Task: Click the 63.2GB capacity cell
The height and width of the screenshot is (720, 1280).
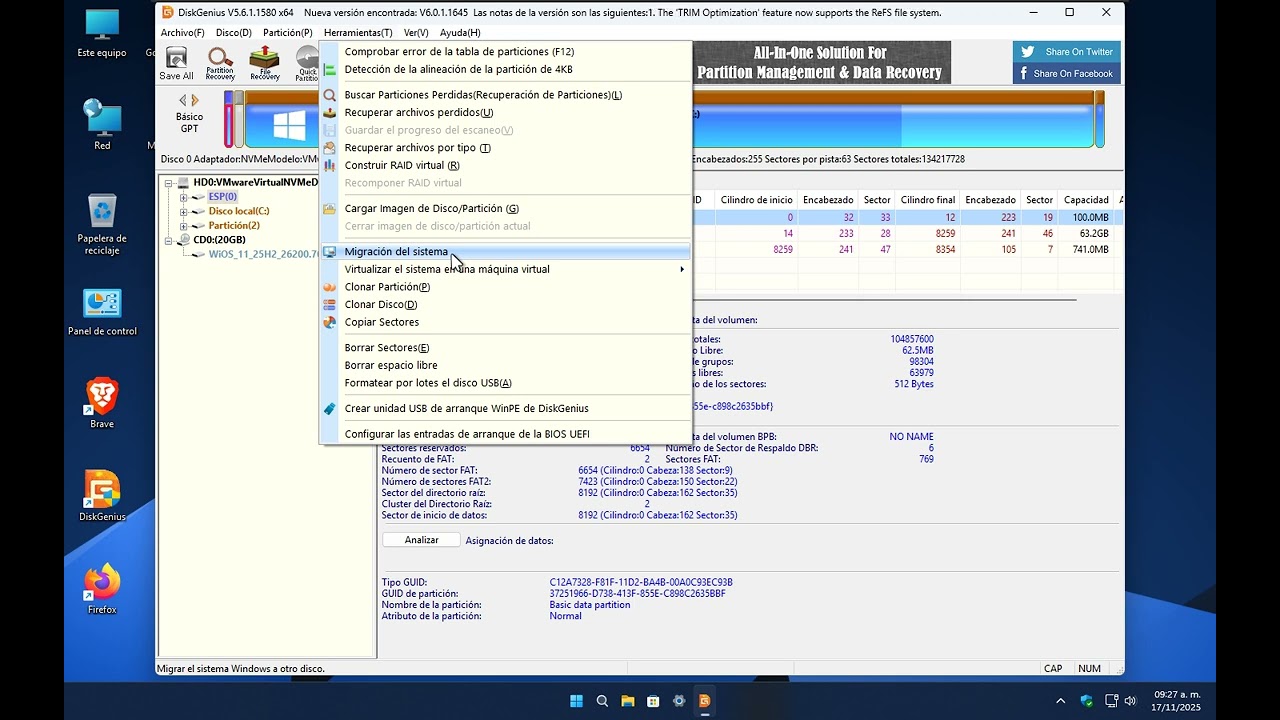Action: pos(1087,233)
